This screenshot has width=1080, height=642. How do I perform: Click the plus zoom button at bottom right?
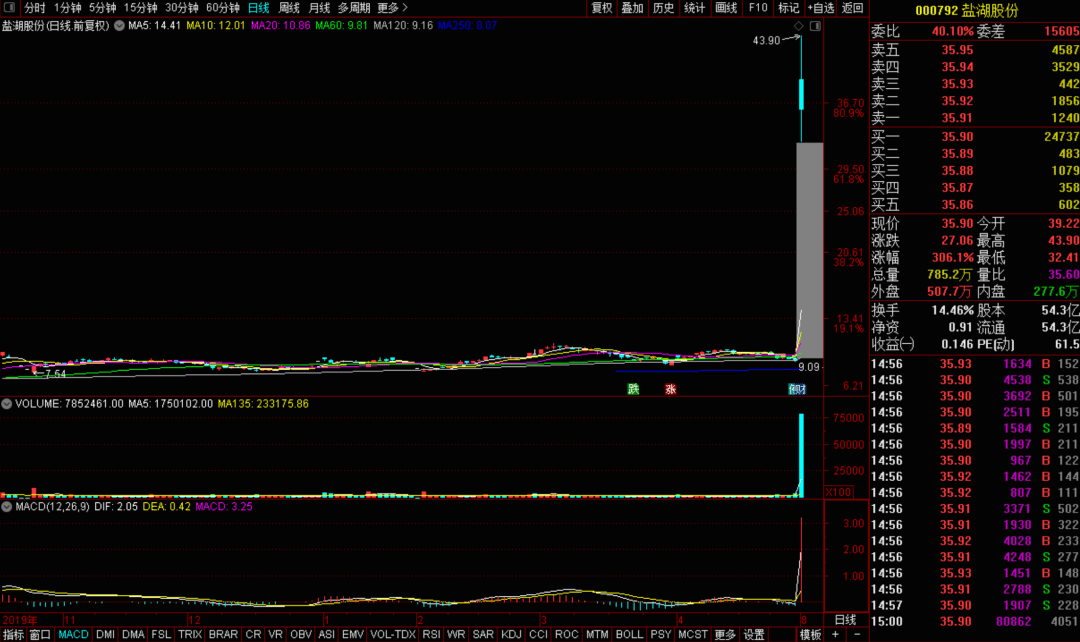(835, 634)
